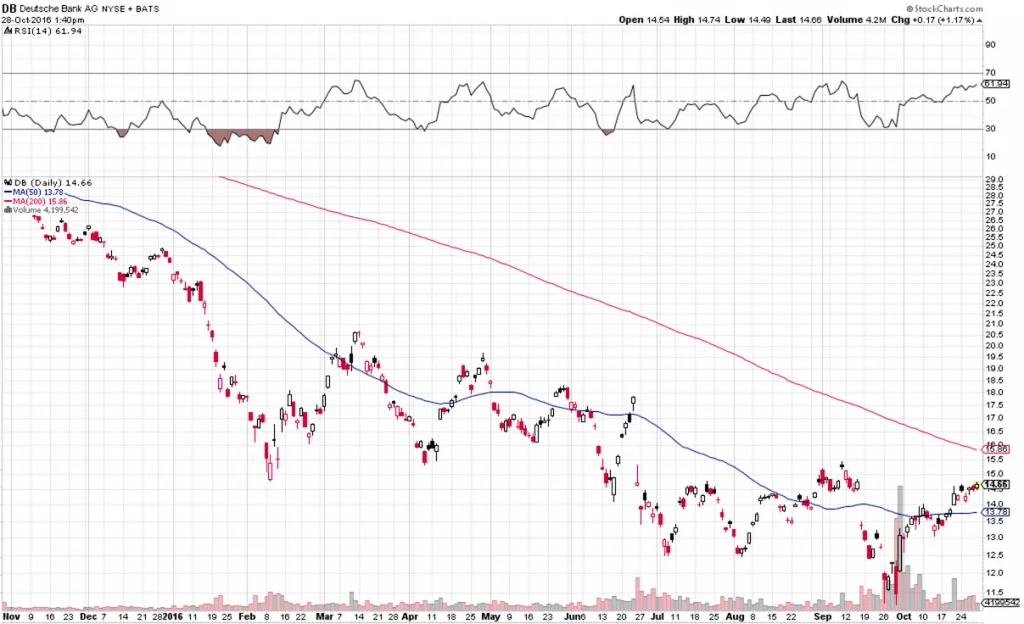Select the 'Volume 4,199,542' legend entry

pos(46,210)
